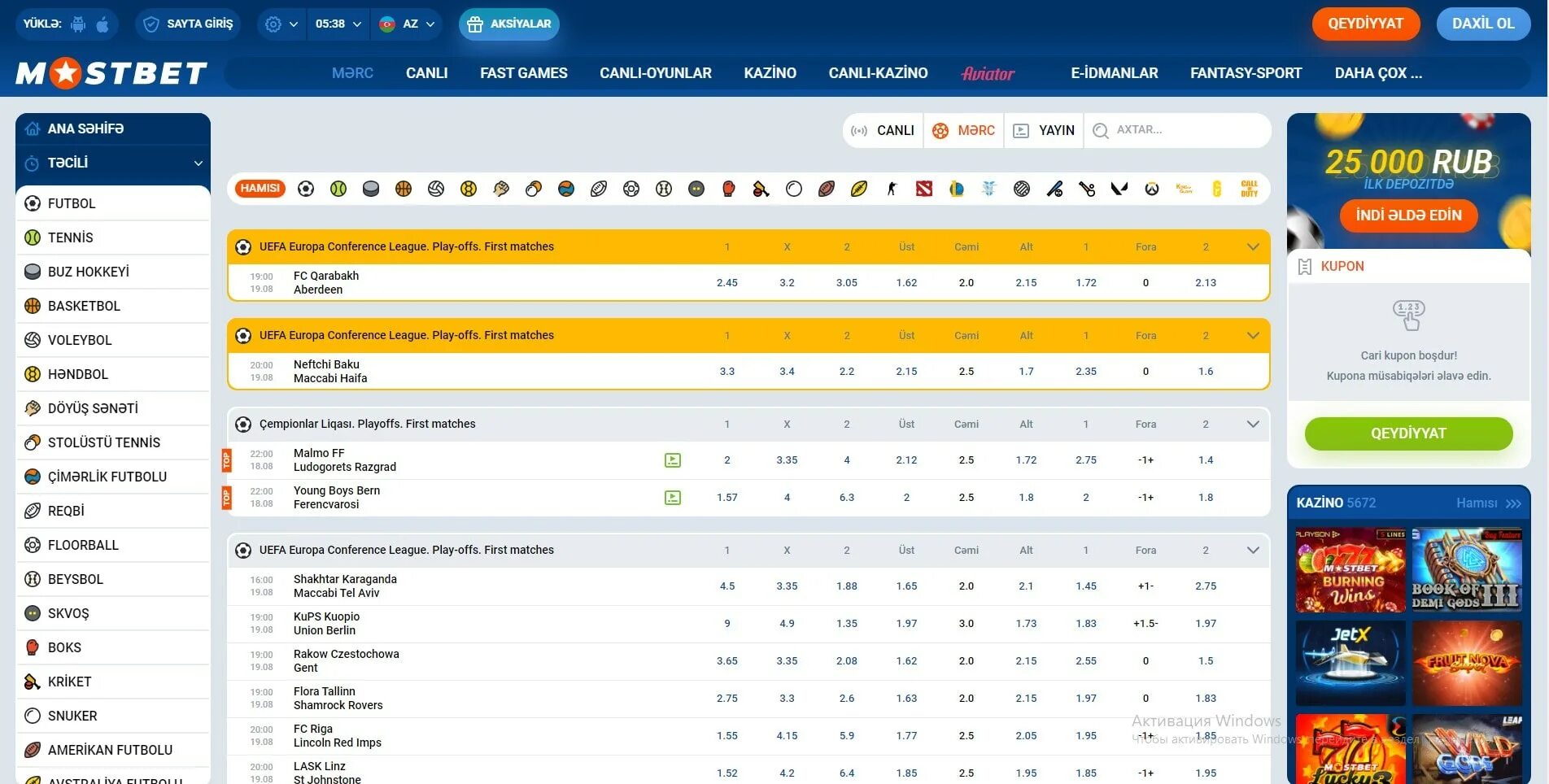Download the iOS app via Apple icon
Screen dimensions: 1549x784
click(x=103, y=24)
